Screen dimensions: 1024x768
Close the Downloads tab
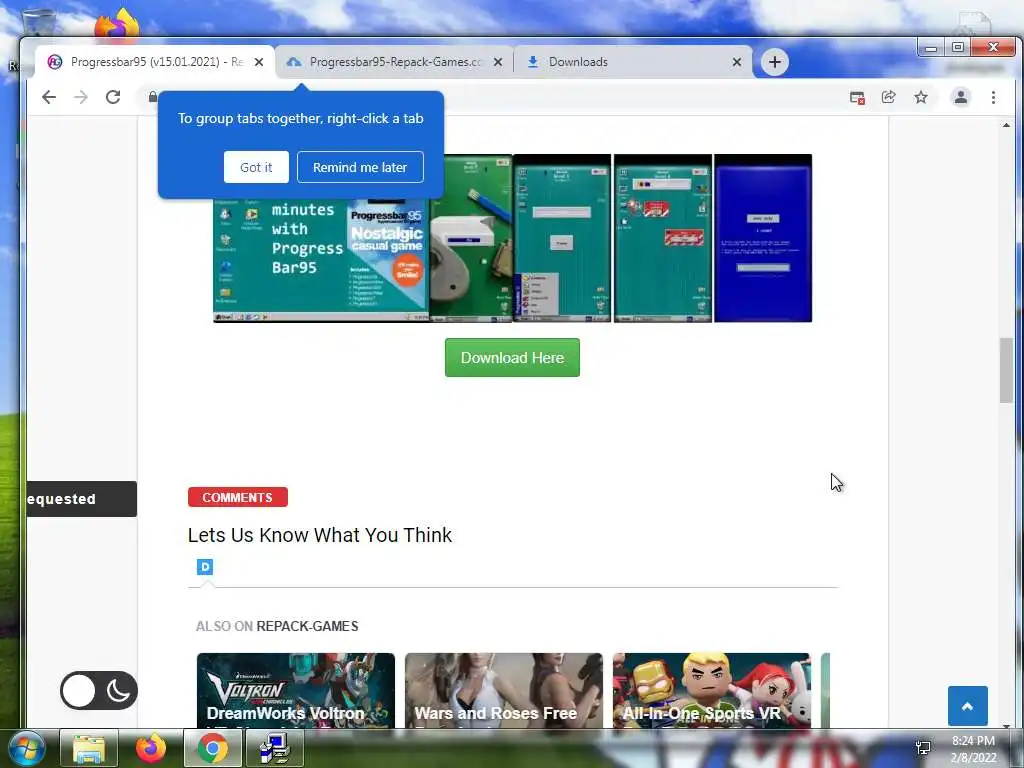click(737, 62)
